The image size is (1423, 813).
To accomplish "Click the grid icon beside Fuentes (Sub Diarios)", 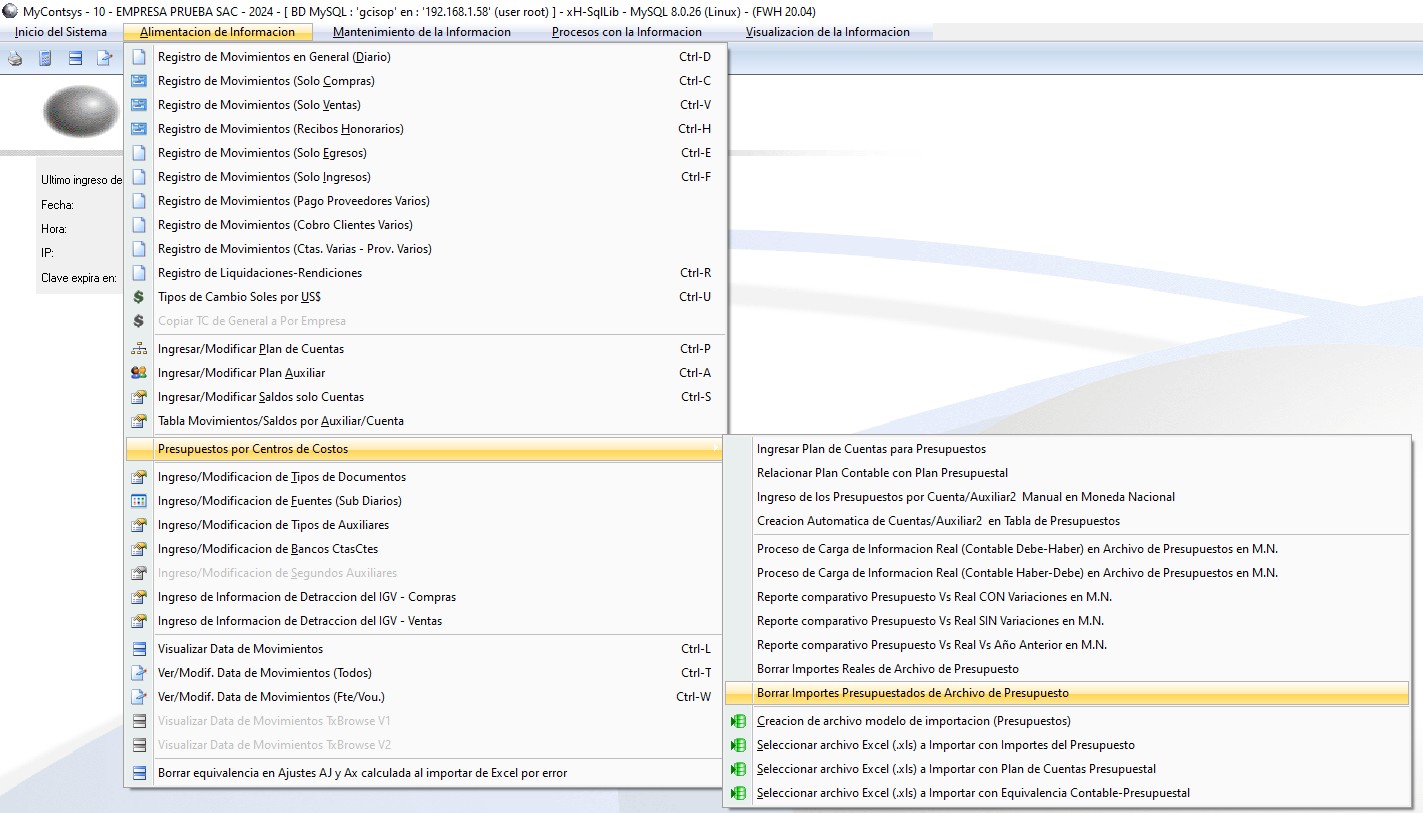I will coord(139,501).
